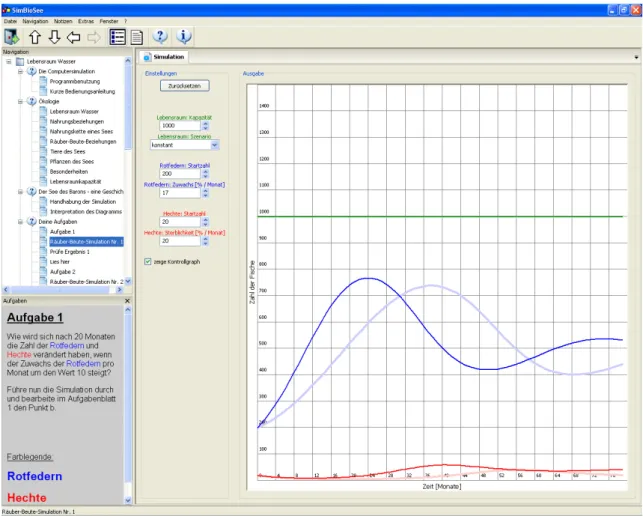Open the '?' help menu

[x=125, y=21]
